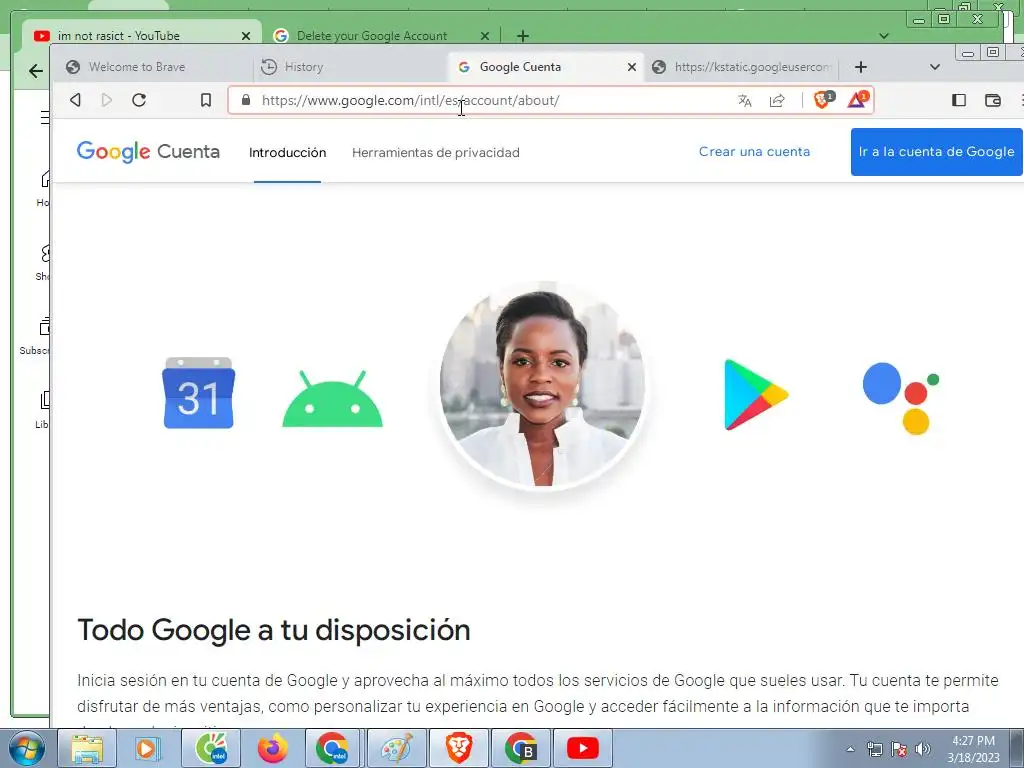This screenshot has width=1024, height=768.
Task: Show hidden tray icons arrow
Action: click(x=850, y=749)
